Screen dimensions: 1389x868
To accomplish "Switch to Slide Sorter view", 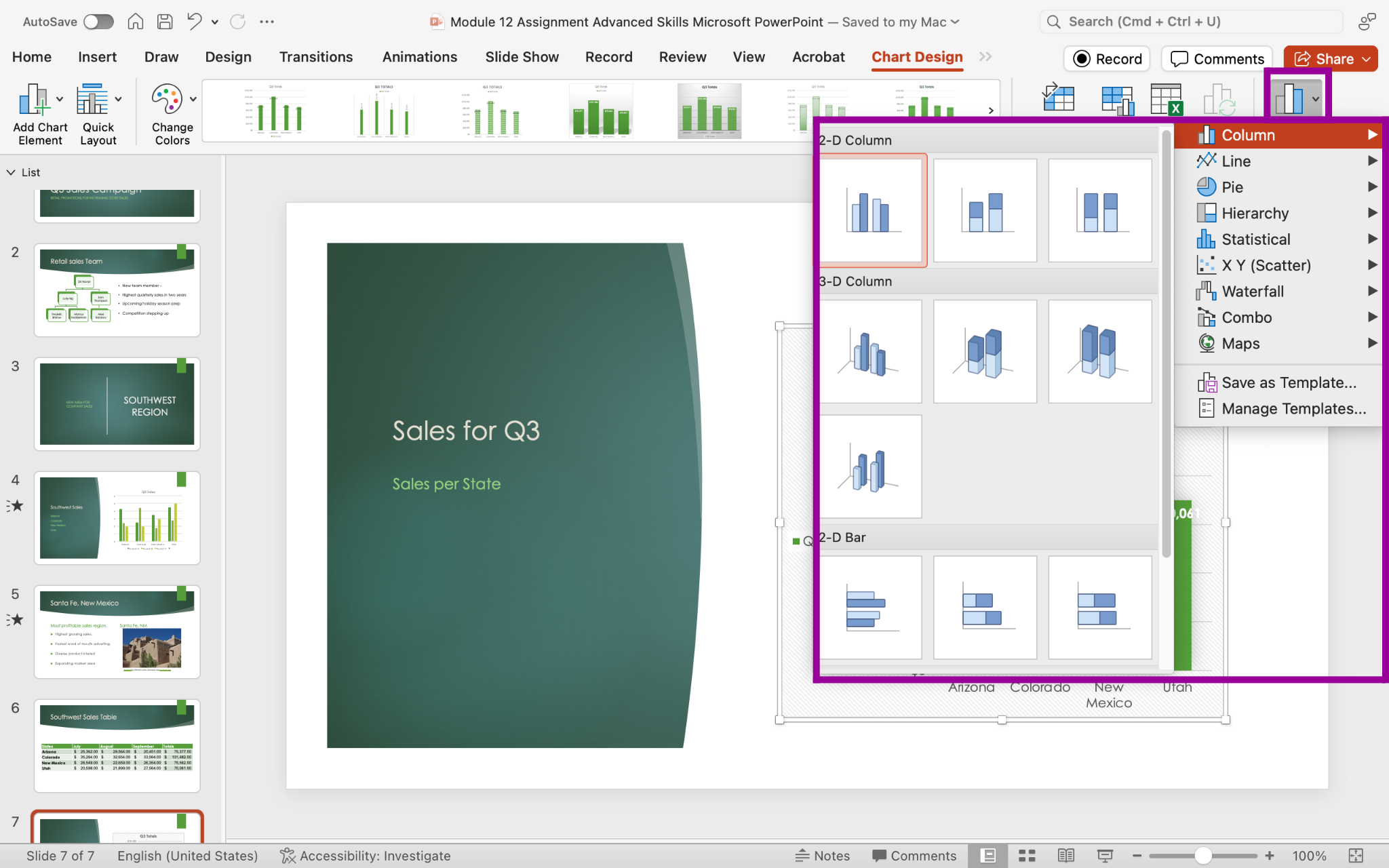I will click(1027, 856).
